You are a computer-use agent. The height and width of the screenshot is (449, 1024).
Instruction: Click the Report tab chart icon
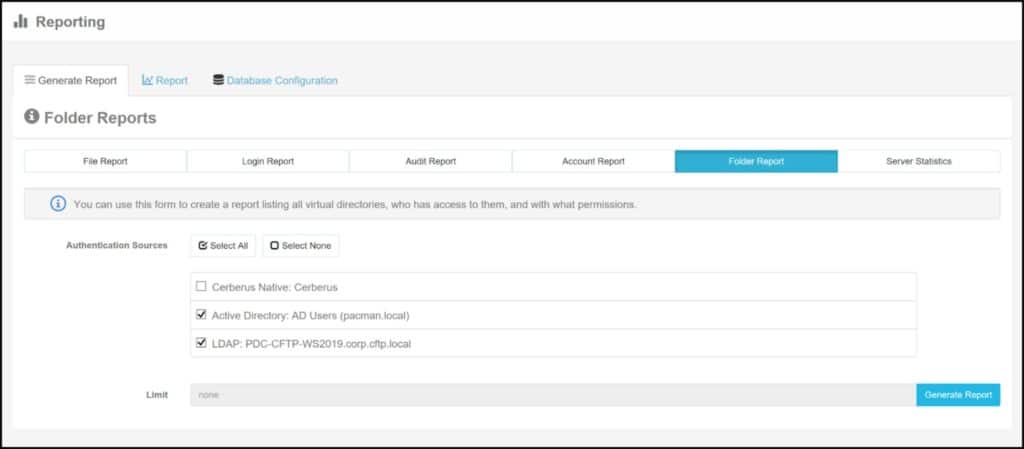click(148, 80)
